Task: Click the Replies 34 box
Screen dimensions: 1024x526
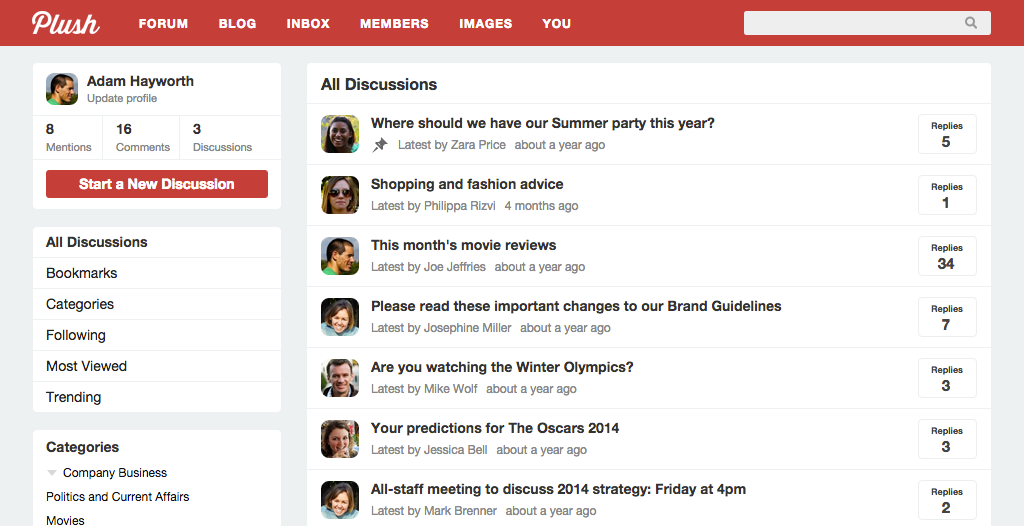Action: (947, 256)
